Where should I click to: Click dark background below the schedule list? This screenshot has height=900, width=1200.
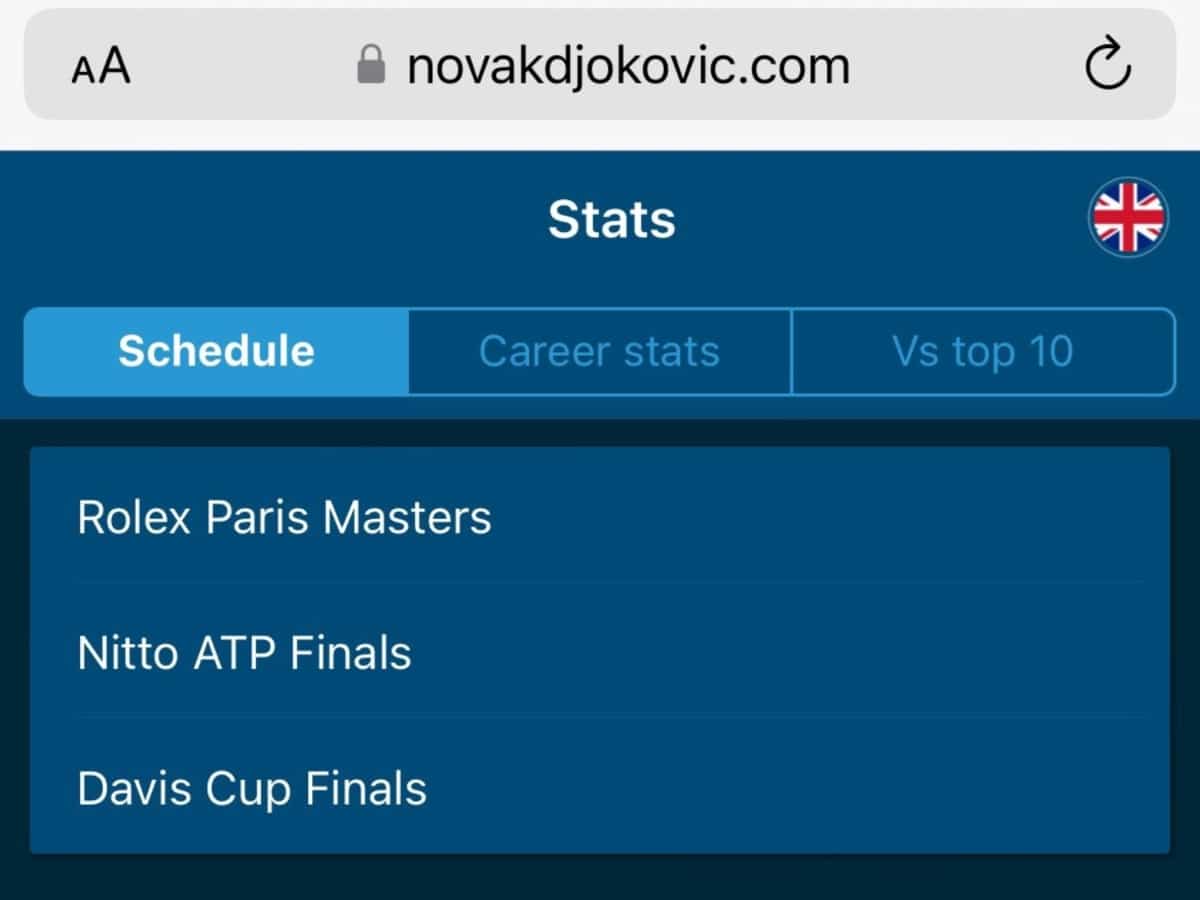(x=600, y=878)
